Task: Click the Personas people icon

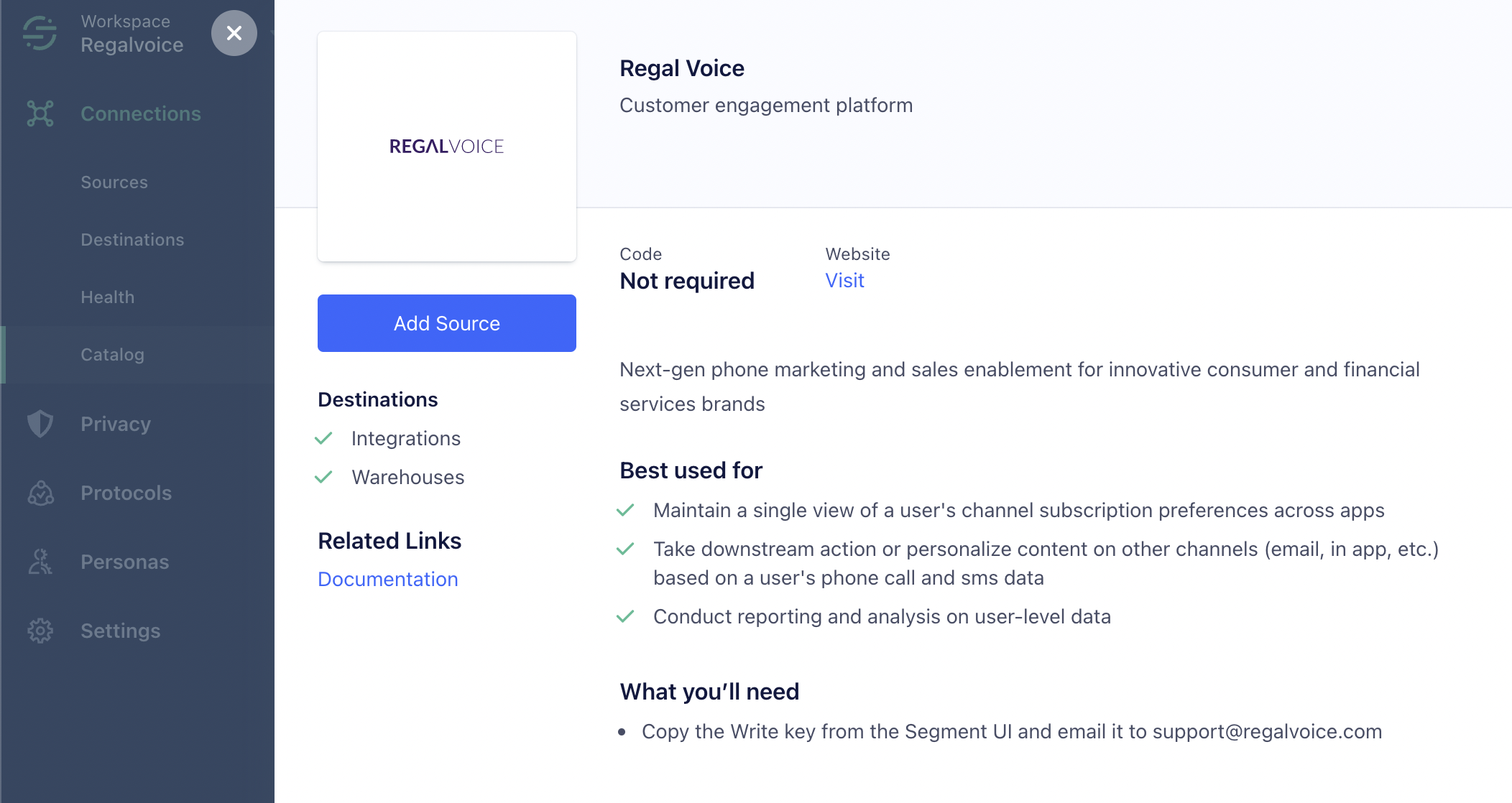Action: [x=40, y=562]
